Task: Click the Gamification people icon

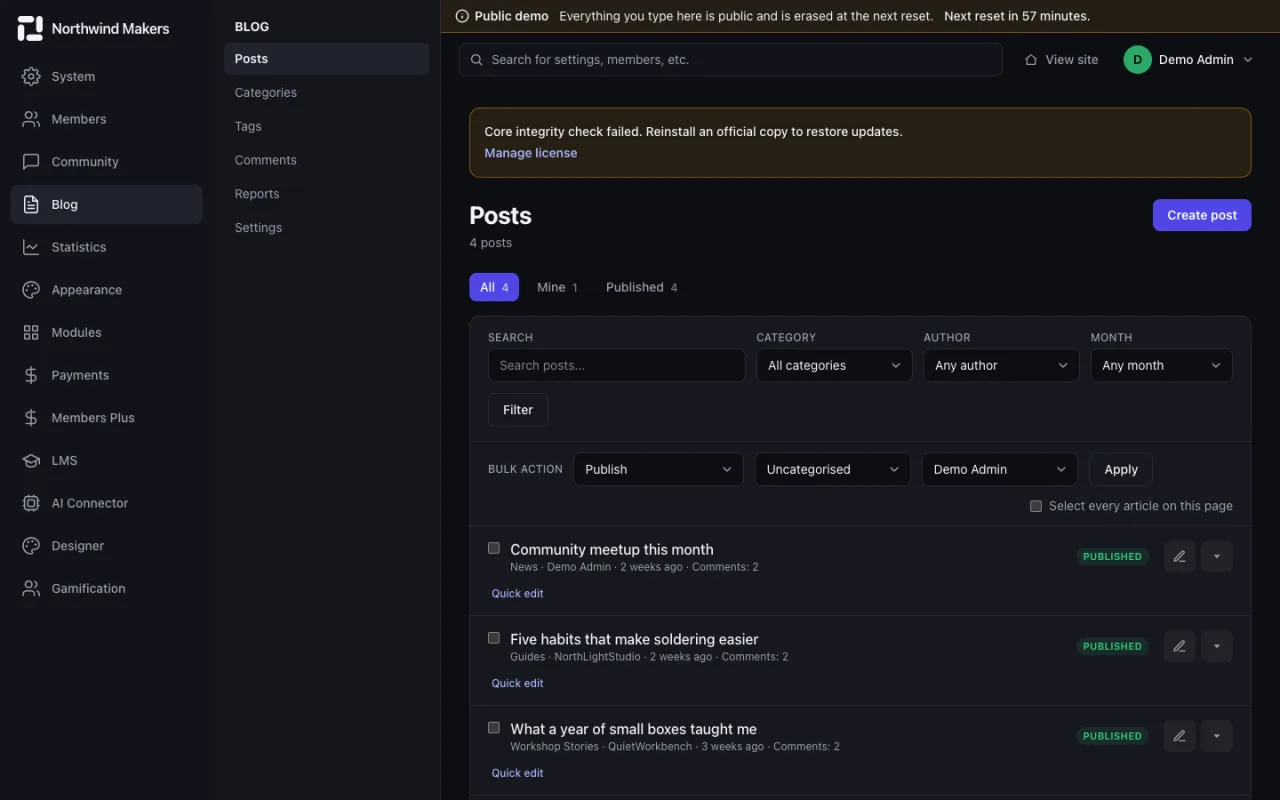Action: click(31, 588)
